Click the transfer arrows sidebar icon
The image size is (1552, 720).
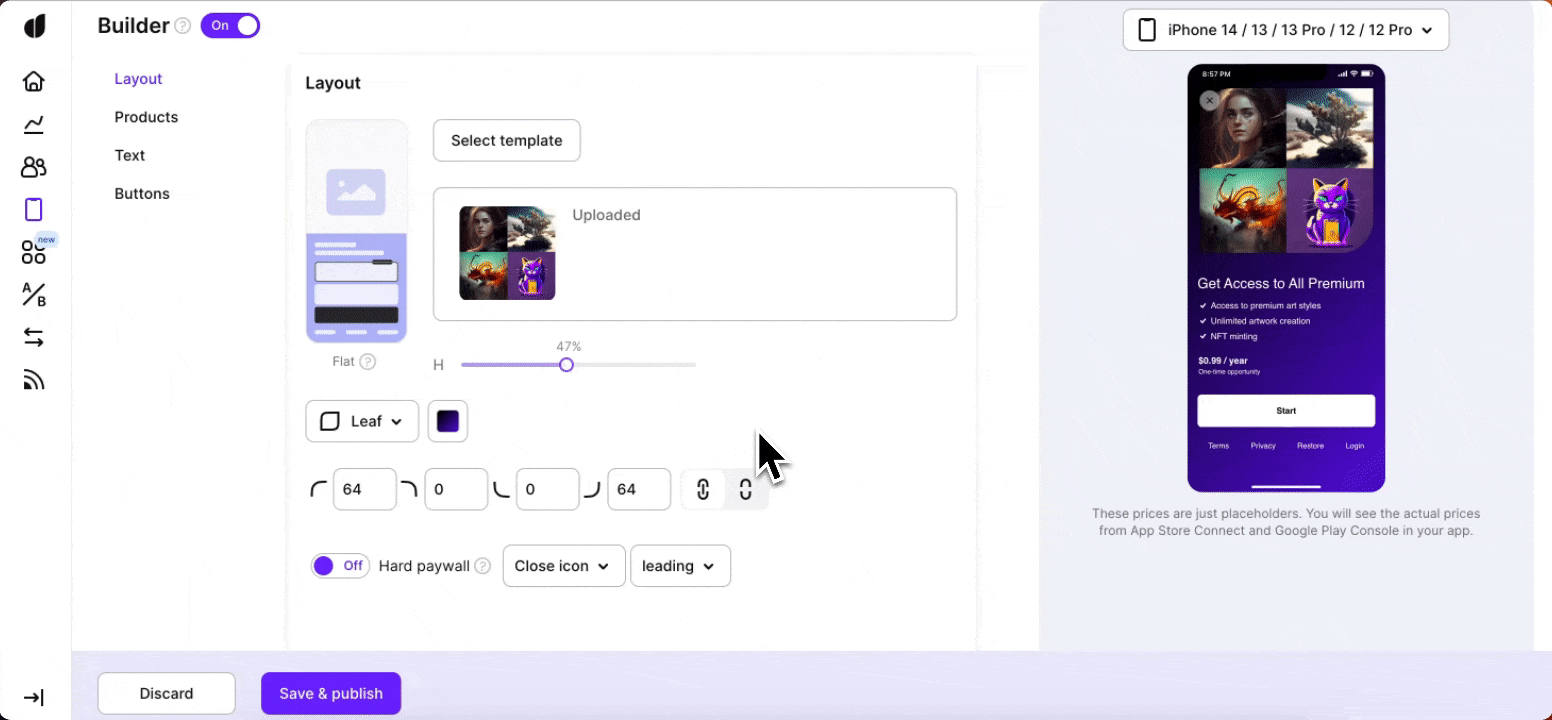point(34,338)
